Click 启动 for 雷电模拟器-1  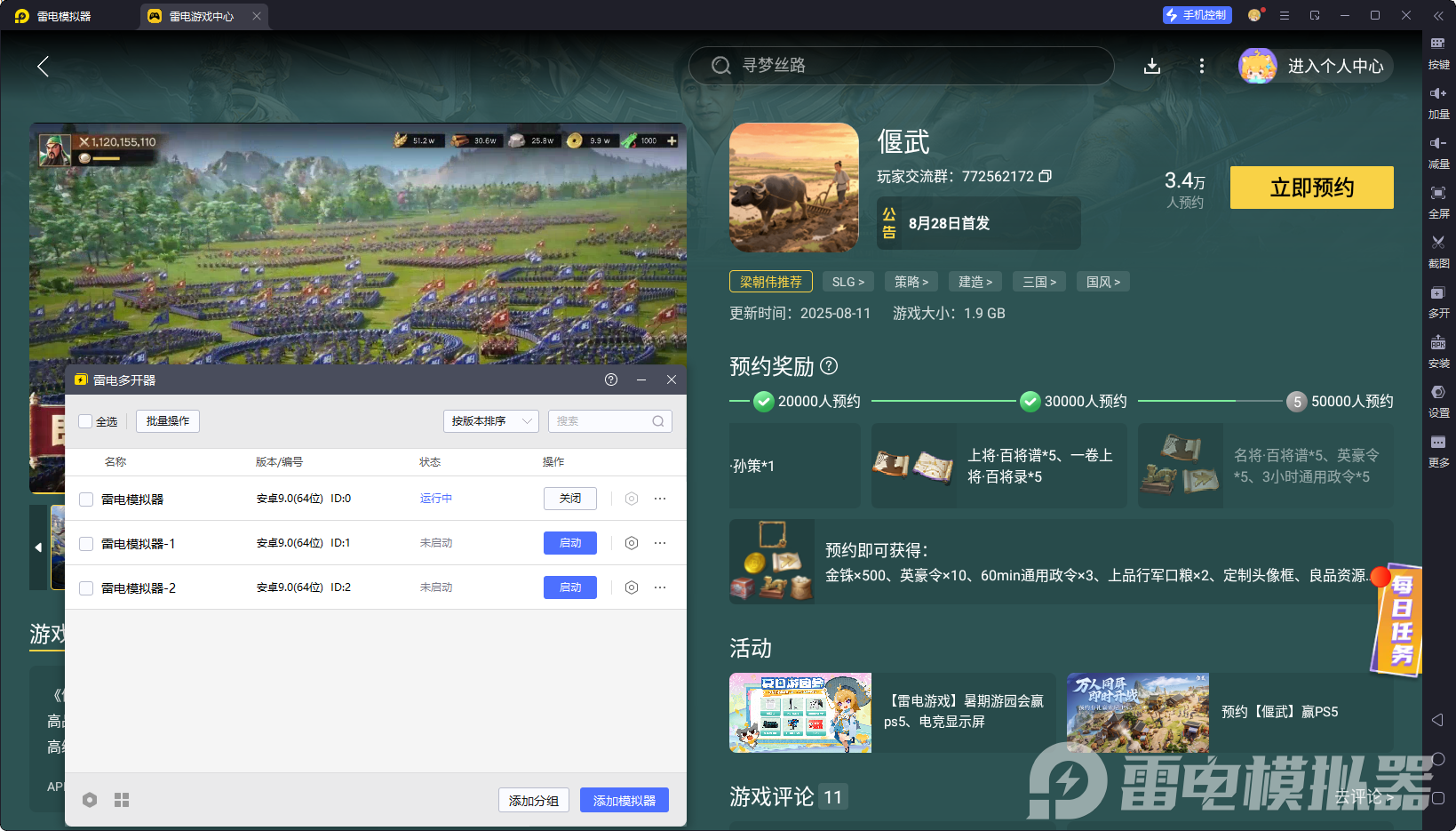pyautogui.click(x=570, y=543)
